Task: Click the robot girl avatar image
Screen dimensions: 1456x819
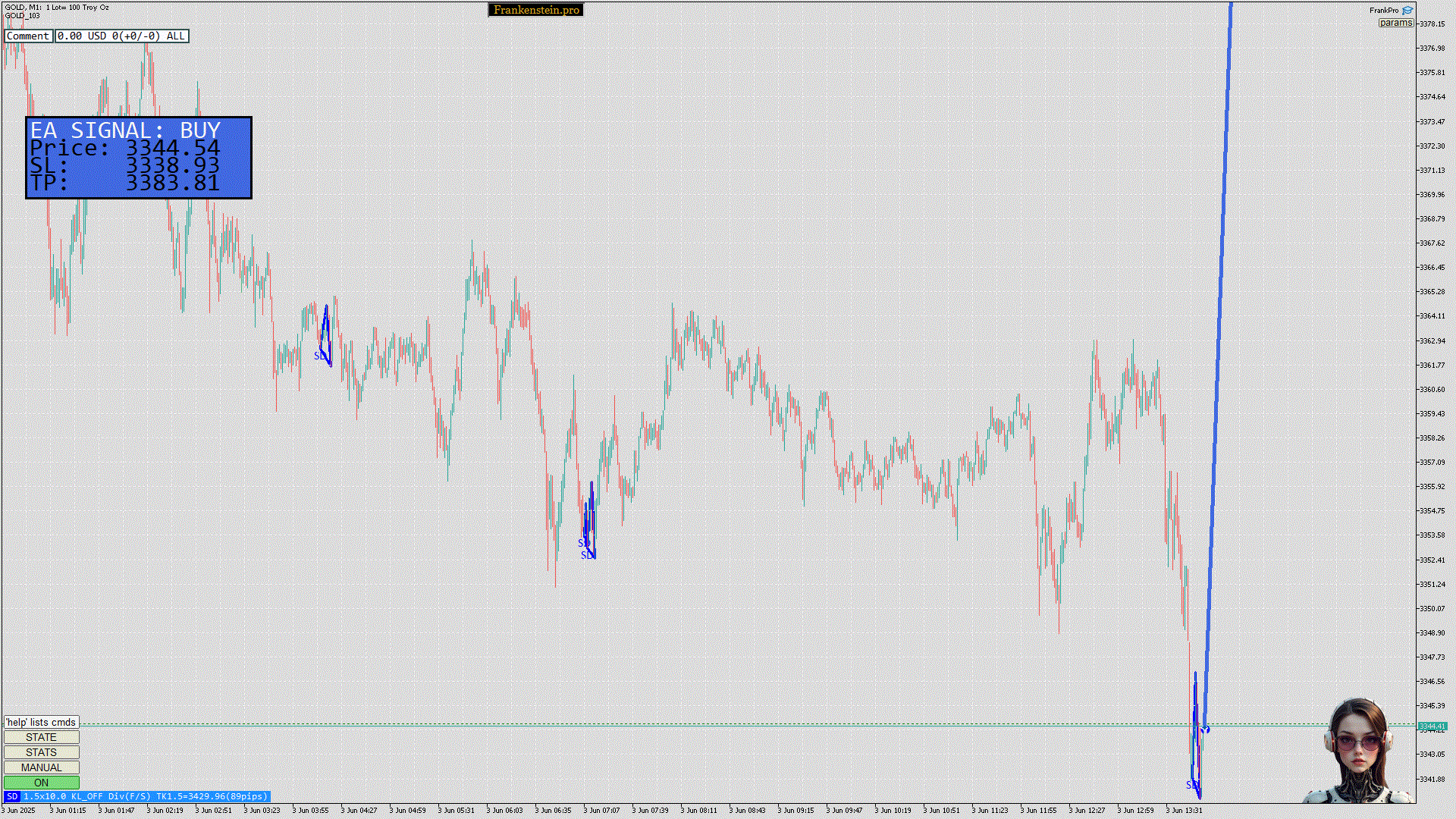Action: click(x=1357, y=751)
